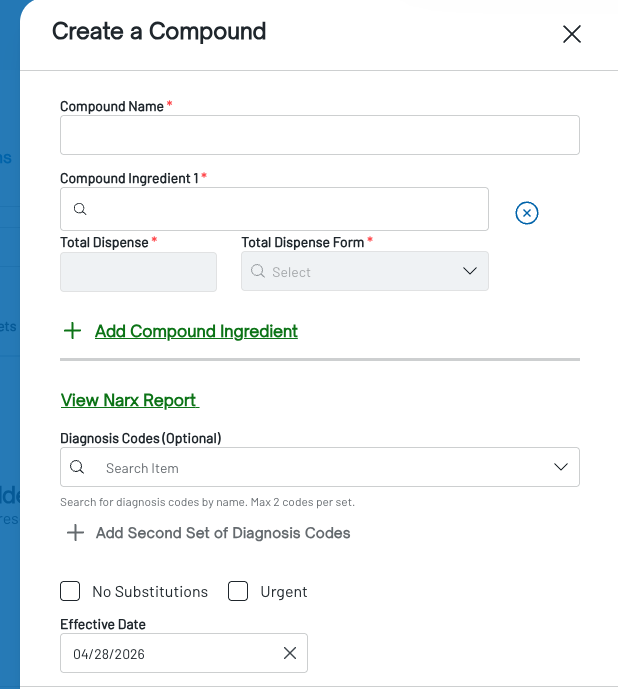This screenshot has height=689, width=618.
Task: Expand Total Dispense Form dropdown arrow
Action: (x=470, y=271)
